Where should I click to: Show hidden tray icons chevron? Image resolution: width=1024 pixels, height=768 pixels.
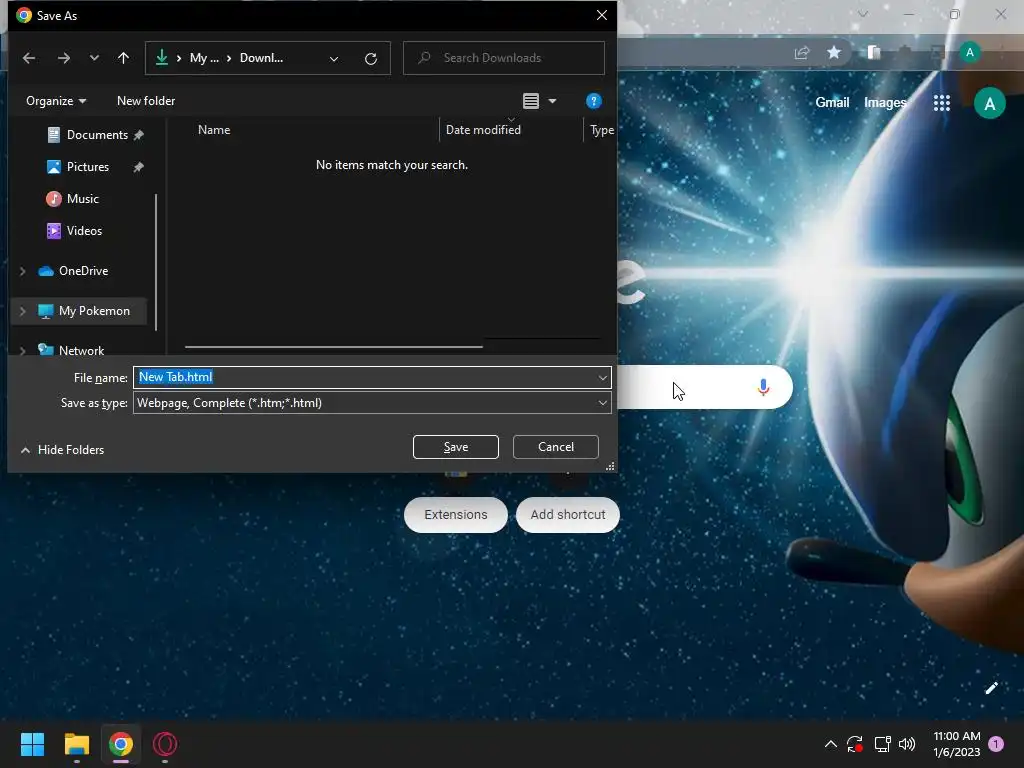coord(831,744)
